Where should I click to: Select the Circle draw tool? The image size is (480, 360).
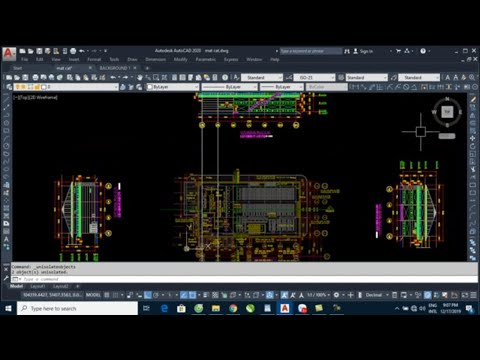tap(6, 146)
